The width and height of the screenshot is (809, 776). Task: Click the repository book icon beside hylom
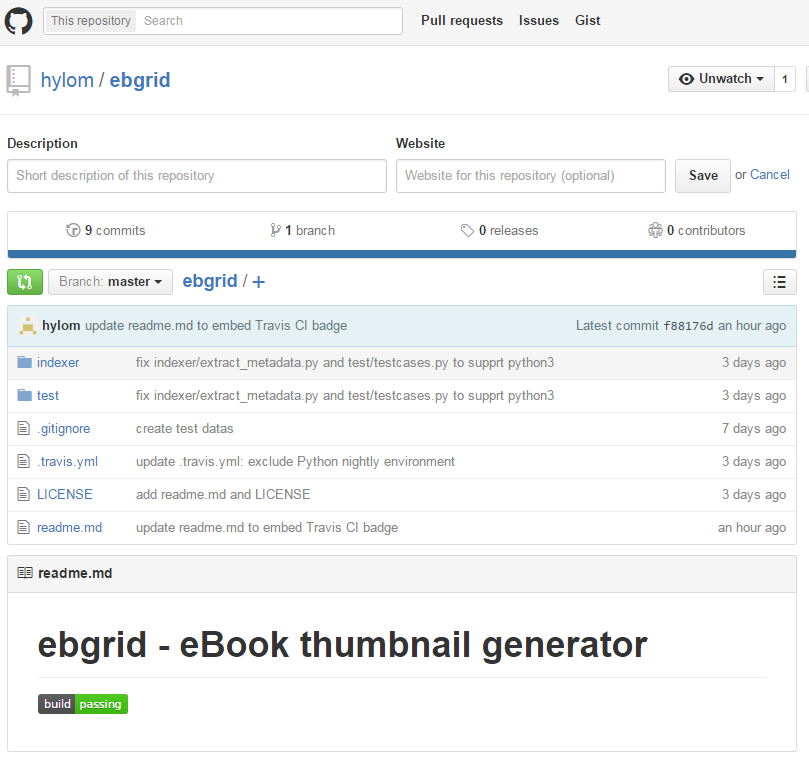pos(19,80)
